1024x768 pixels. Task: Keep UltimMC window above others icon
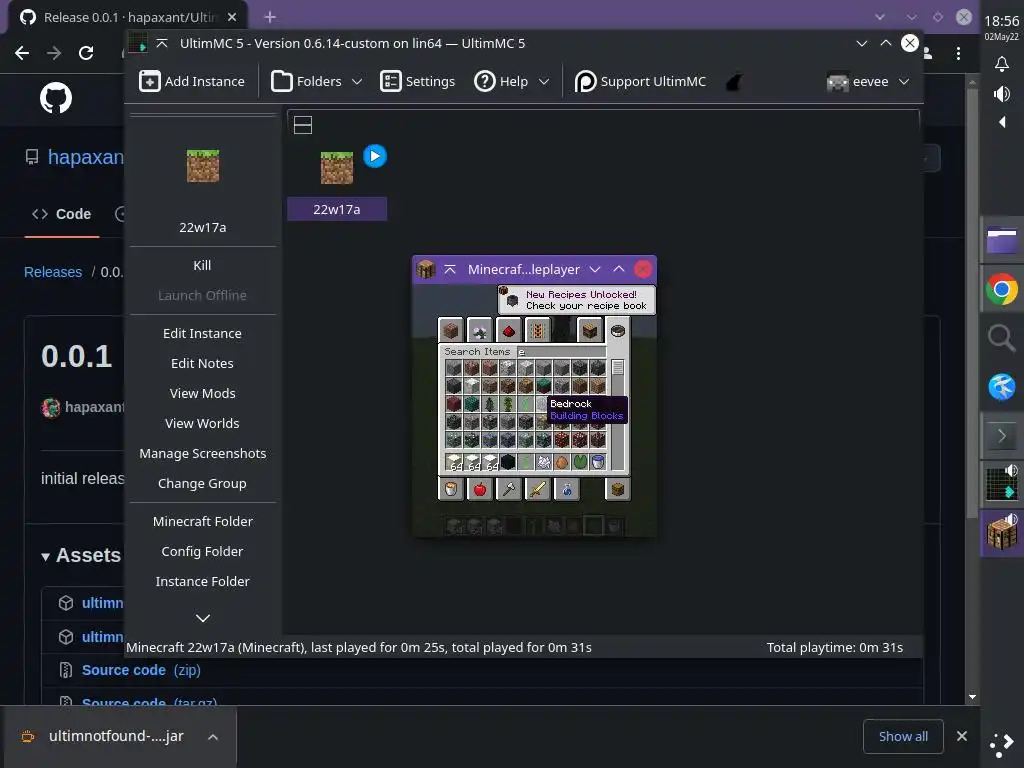click(162, 43)
